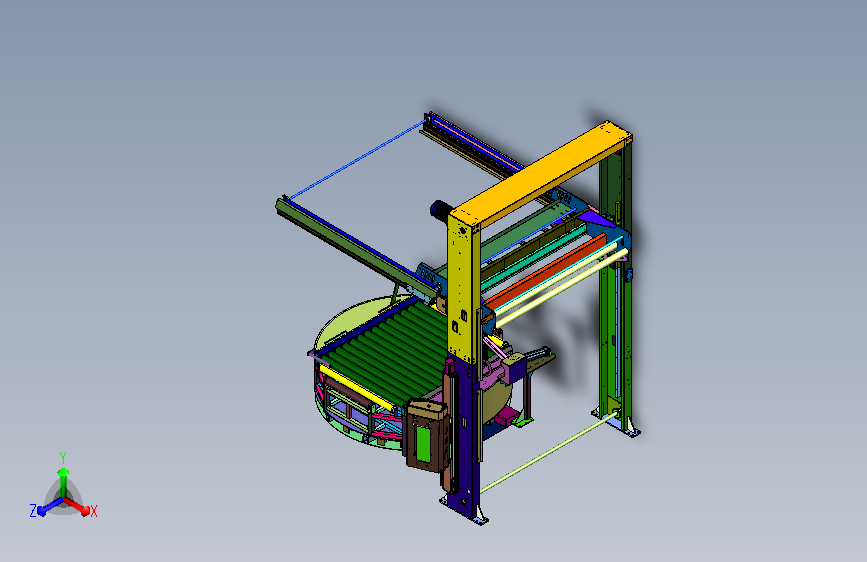Select the green rear vertical column
The image size is (867, 562).
click(x=616, y=288)
